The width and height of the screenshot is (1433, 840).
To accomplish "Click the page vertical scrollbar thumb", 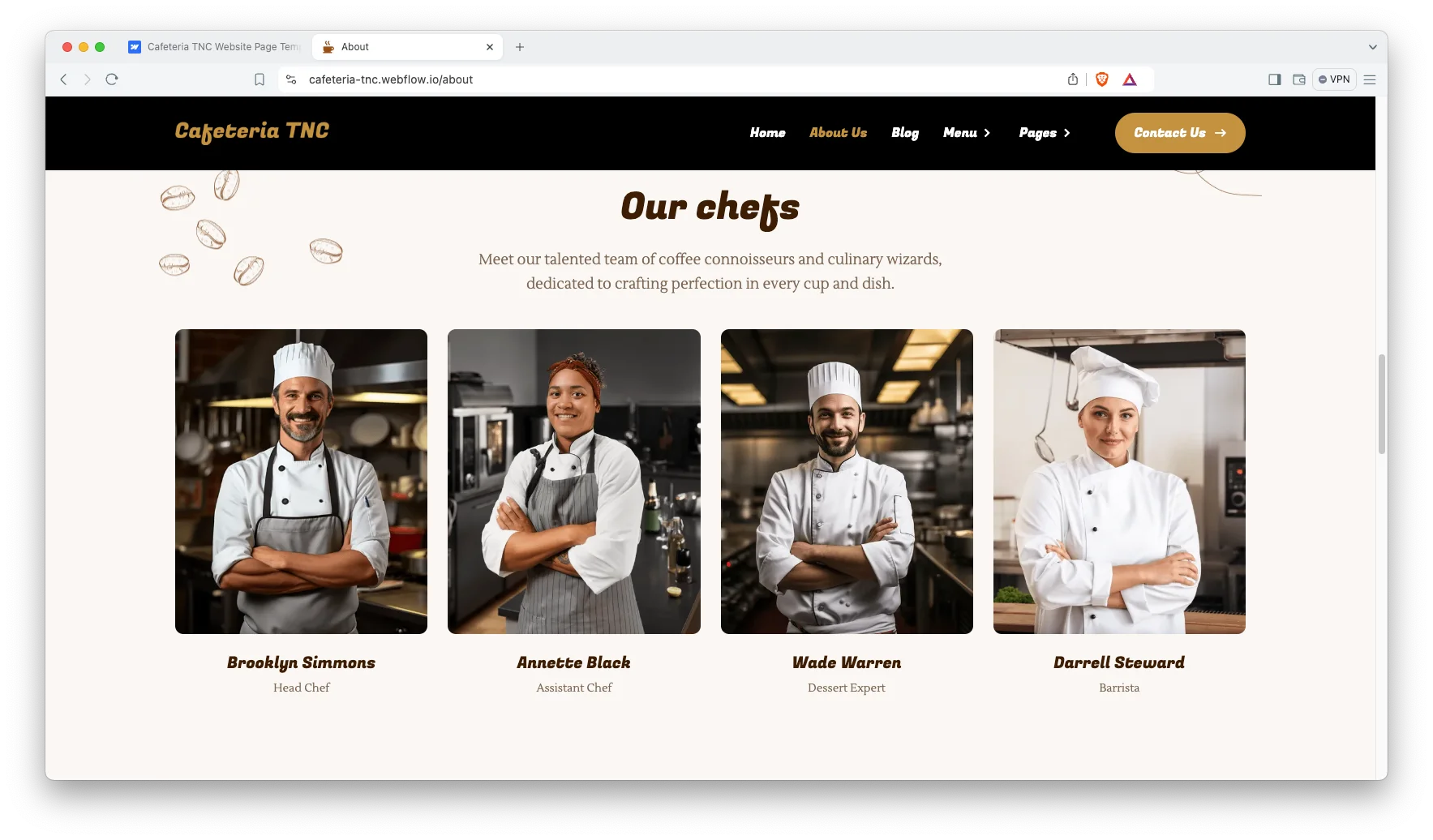I will point(1382,404).
